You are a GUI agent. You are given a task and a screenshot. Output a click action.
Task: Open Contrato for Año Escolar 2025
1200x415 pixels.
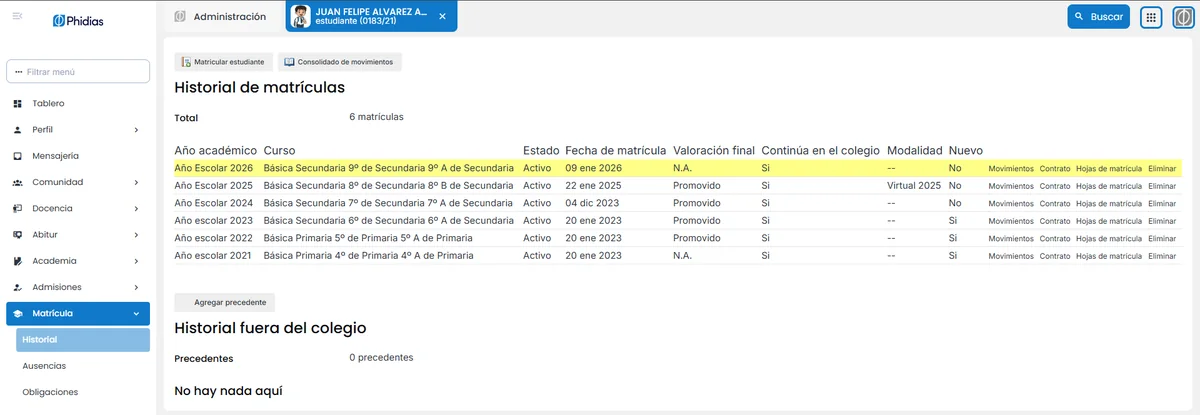(1055, 186)
